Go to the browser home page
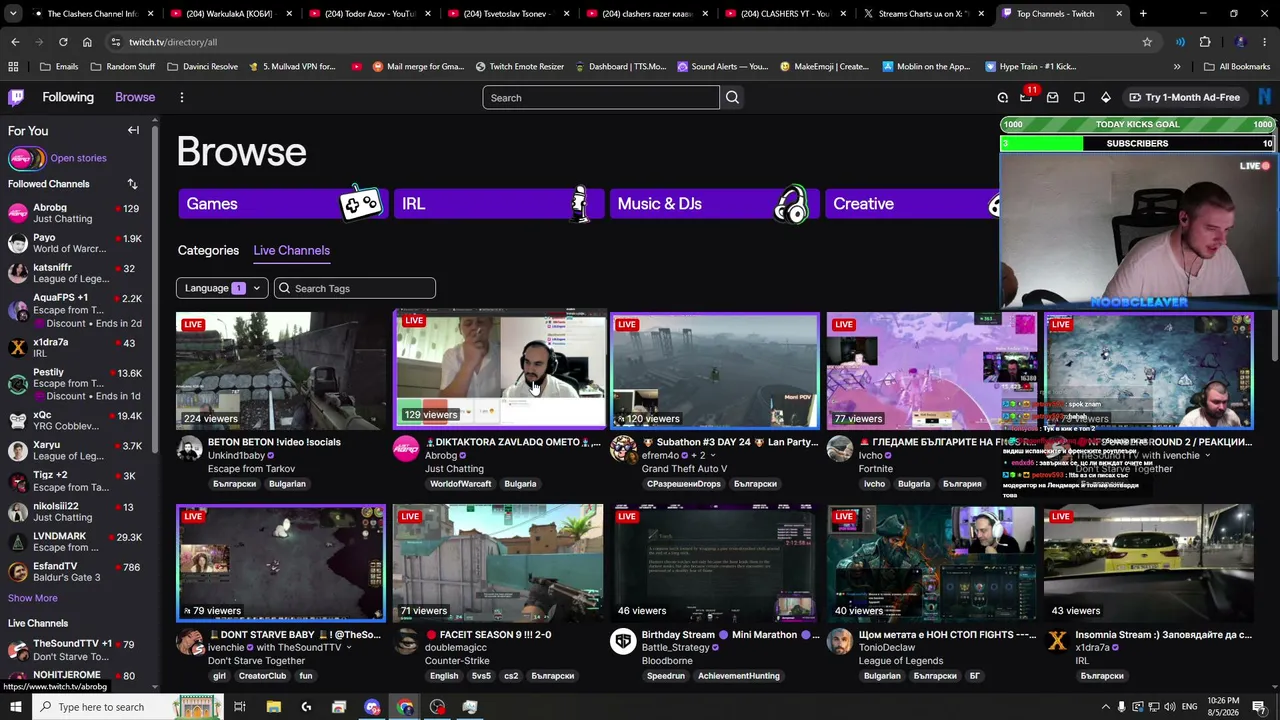The width and height of the screenshot is (1280, 720). coord(87,42)
